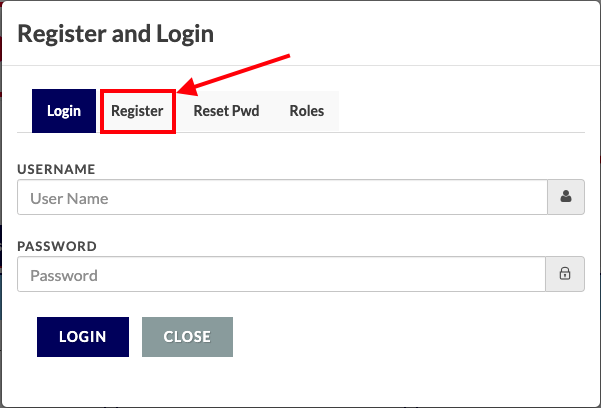Go to the Roles tab
This screenshot has width=601, height=408.
tap(307, 111)
